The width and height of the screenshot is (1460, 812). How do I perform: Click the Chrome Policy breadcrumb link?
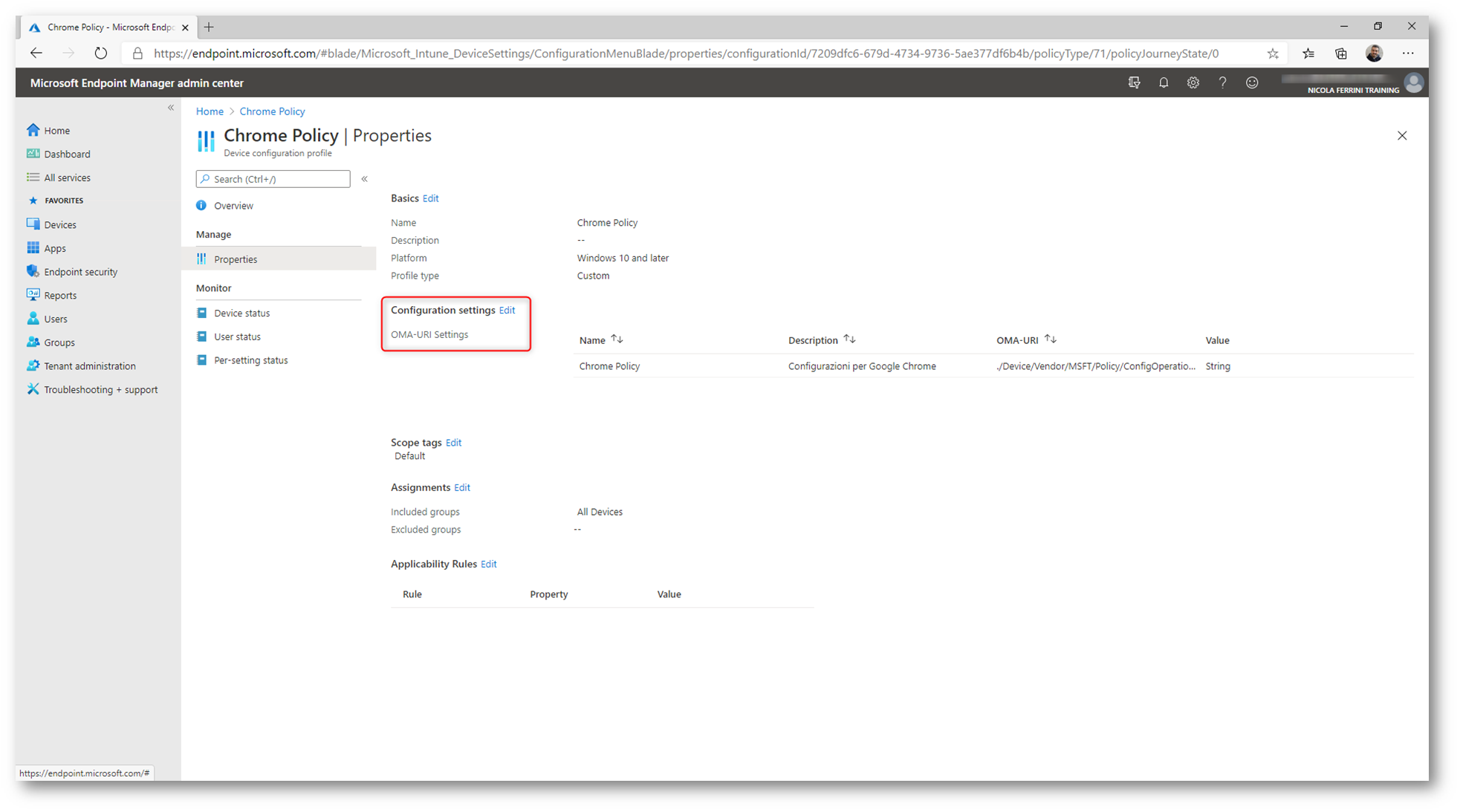(x=272, y=111)
